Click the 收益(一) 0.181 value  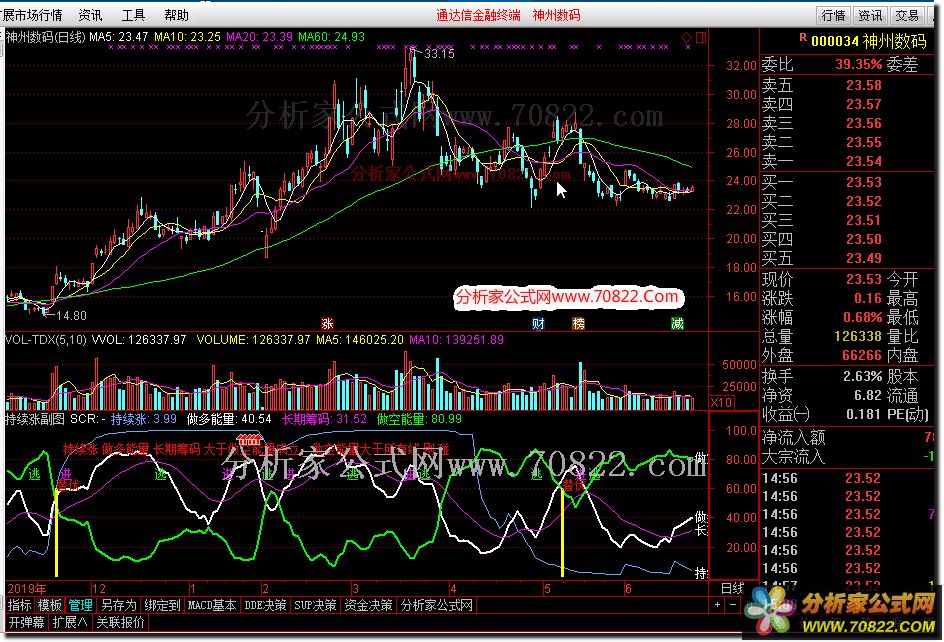tap(863, 414)
